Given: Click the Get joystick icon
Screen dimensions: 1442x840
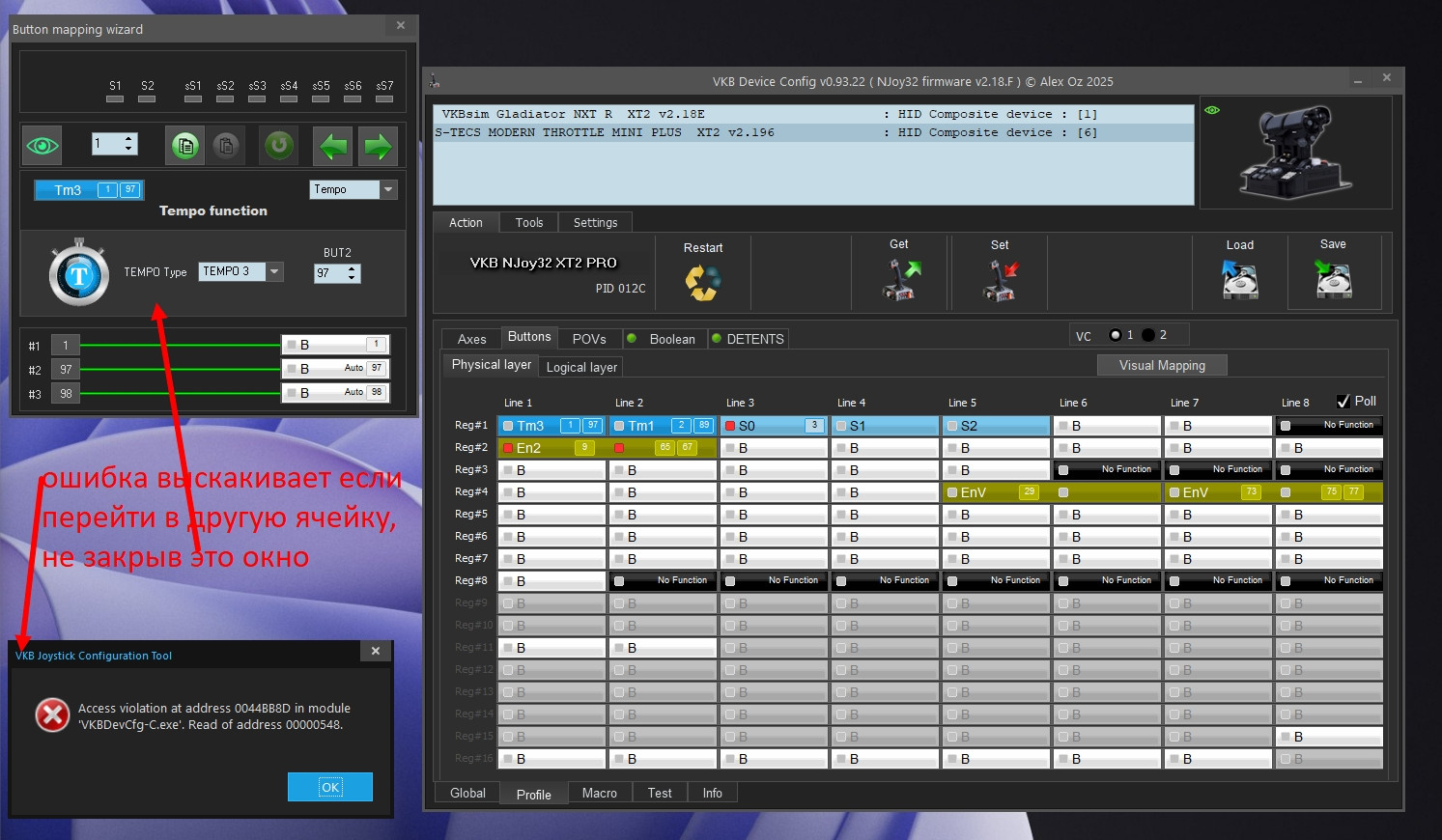Looking at the screenshot, I should coord(900,280).
